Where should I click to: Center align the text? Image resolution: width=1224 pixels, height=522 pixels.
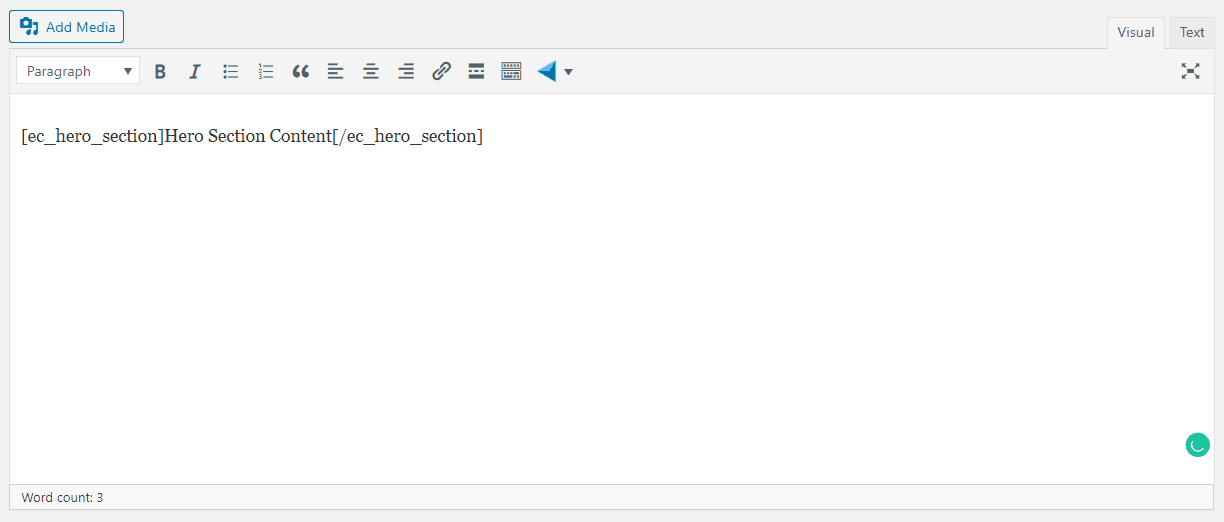click(370, 71)
